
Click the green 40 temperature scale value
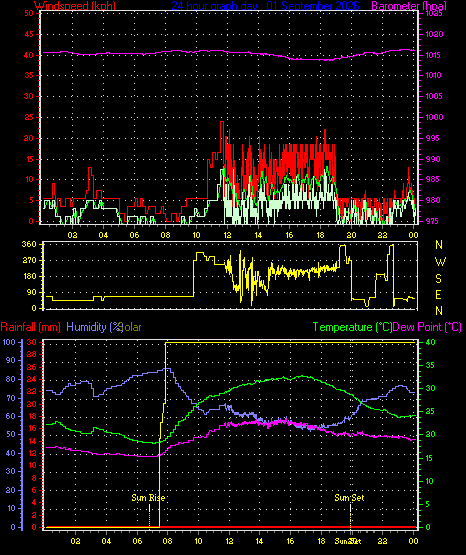pyautogui.click(x=430, y=342)
